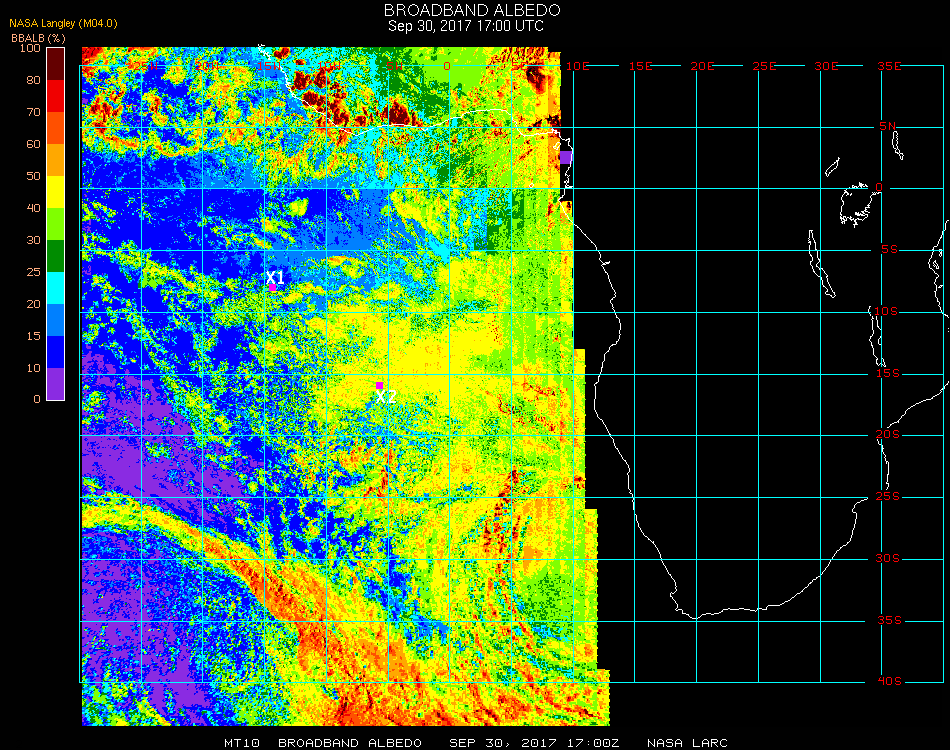The image size is (950, 750).
Task: Click the 40S latitude label
Action: [x=889, y=681]
